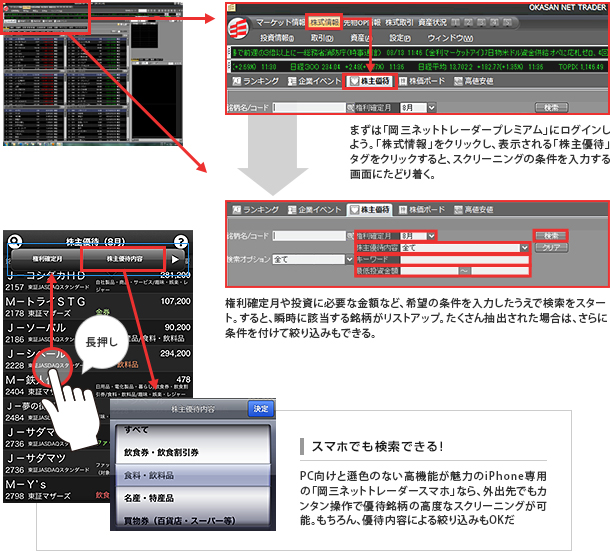Click the 107,200 price value

point(175,301)
